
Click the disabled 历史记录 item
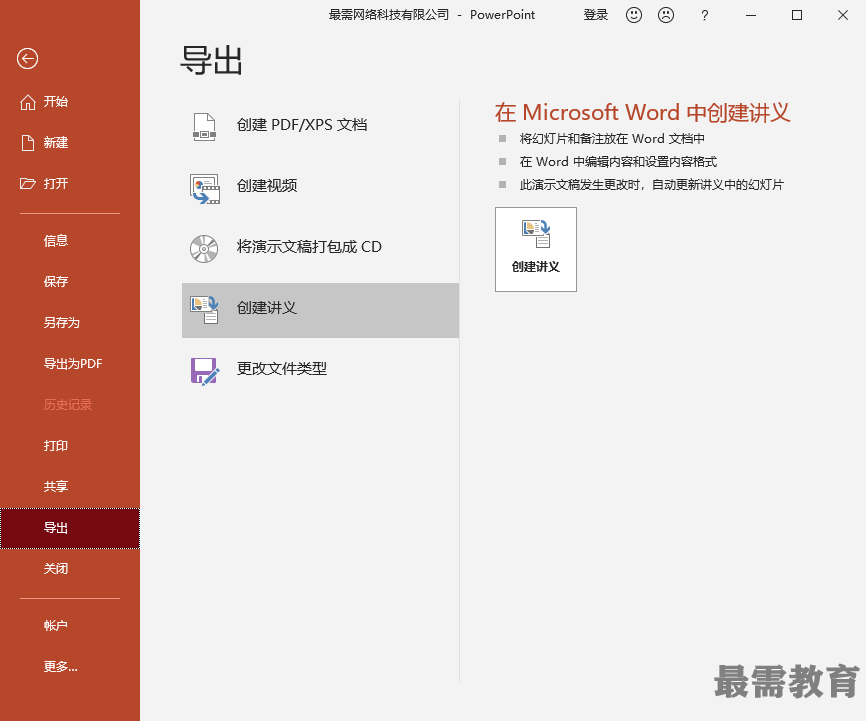70,404
